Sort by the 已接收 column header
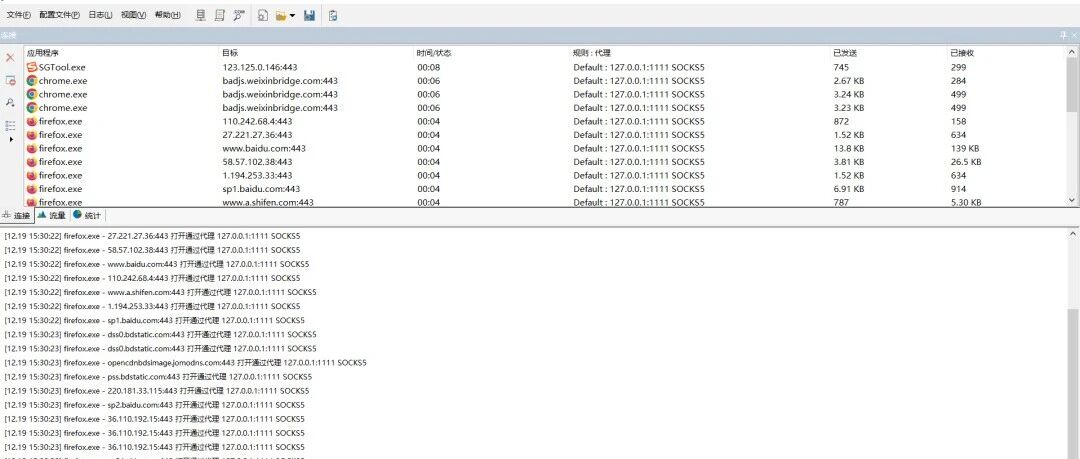1080x459 pixels. (962, 53)
